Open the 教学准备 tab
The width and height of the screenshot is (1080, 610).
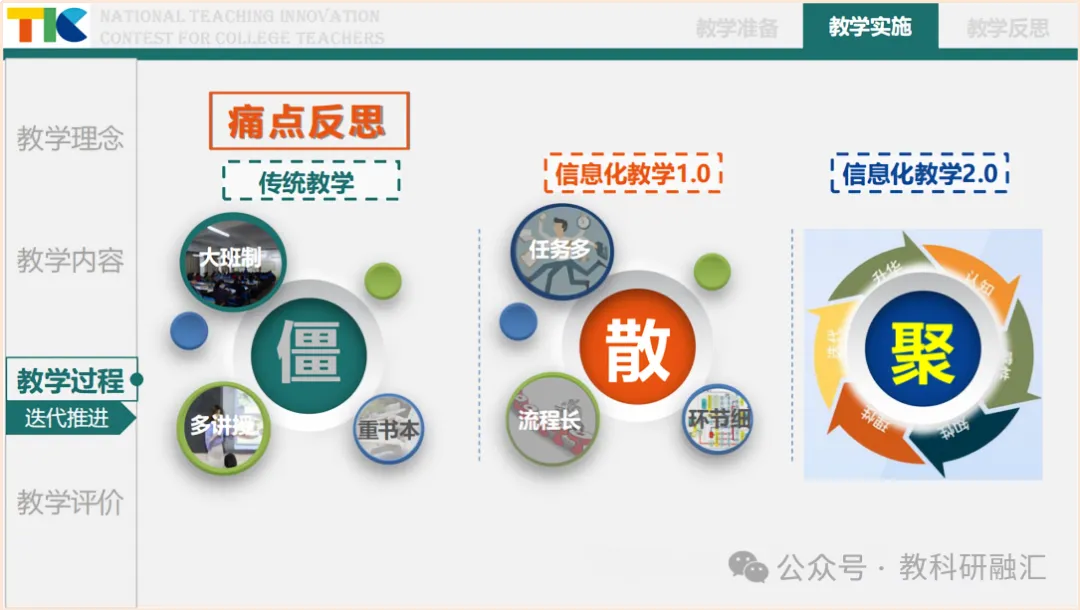point(737,28)
